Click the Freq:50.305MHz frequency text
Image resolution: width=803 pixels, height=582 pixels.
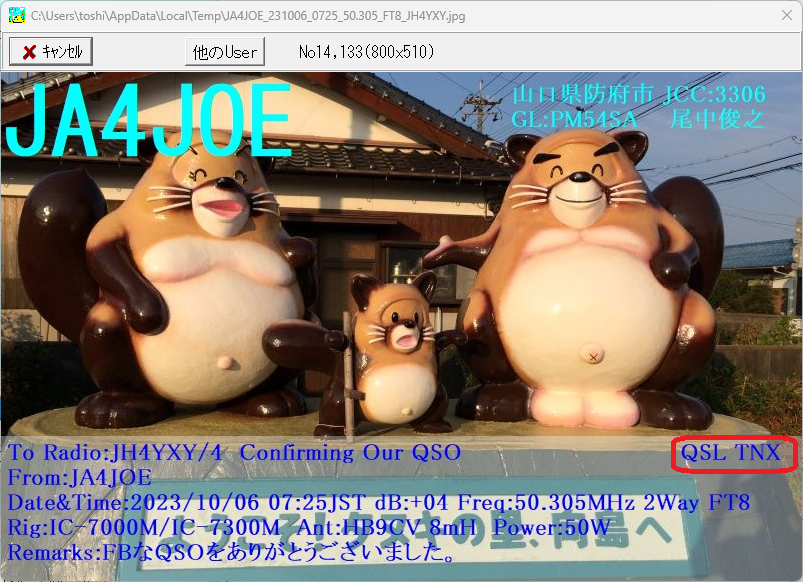550,503
